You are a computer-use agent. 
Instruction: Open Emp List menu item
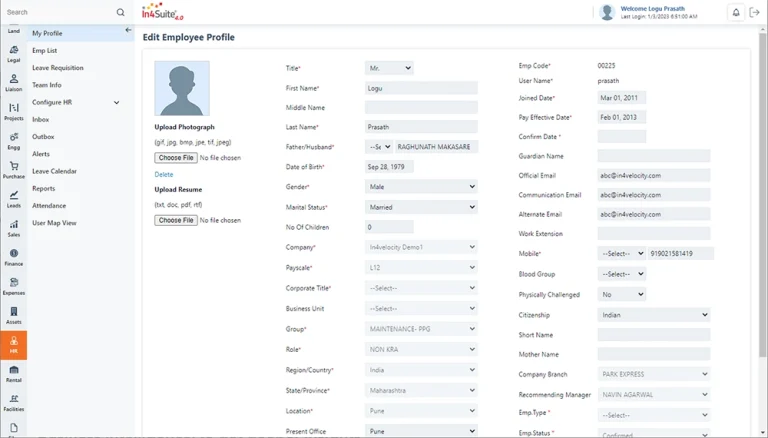[45, 50]
